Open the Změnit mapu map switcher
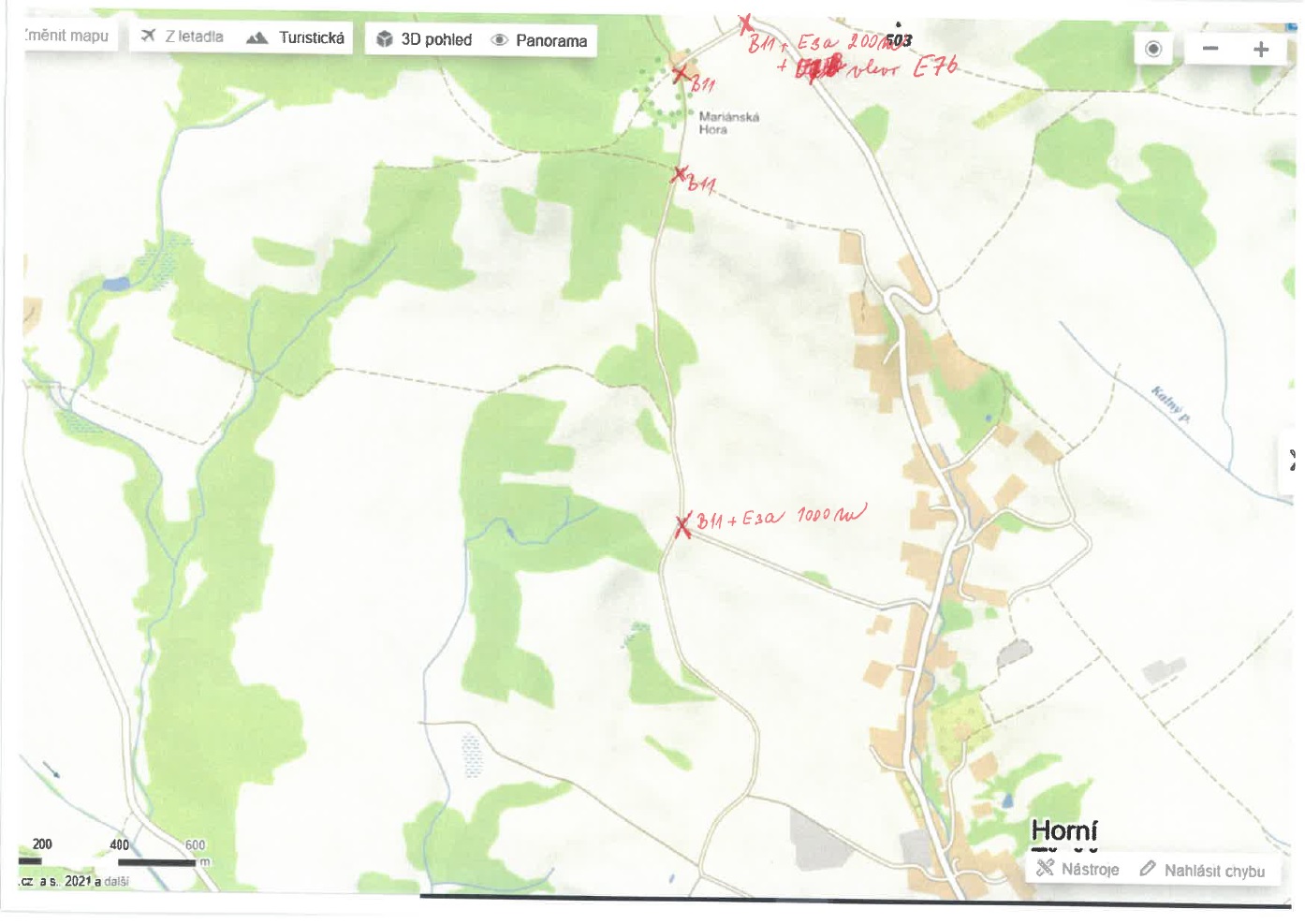The height and width of the screenshot is (924, 1305). pyautogui.click(x=67, y=36)
